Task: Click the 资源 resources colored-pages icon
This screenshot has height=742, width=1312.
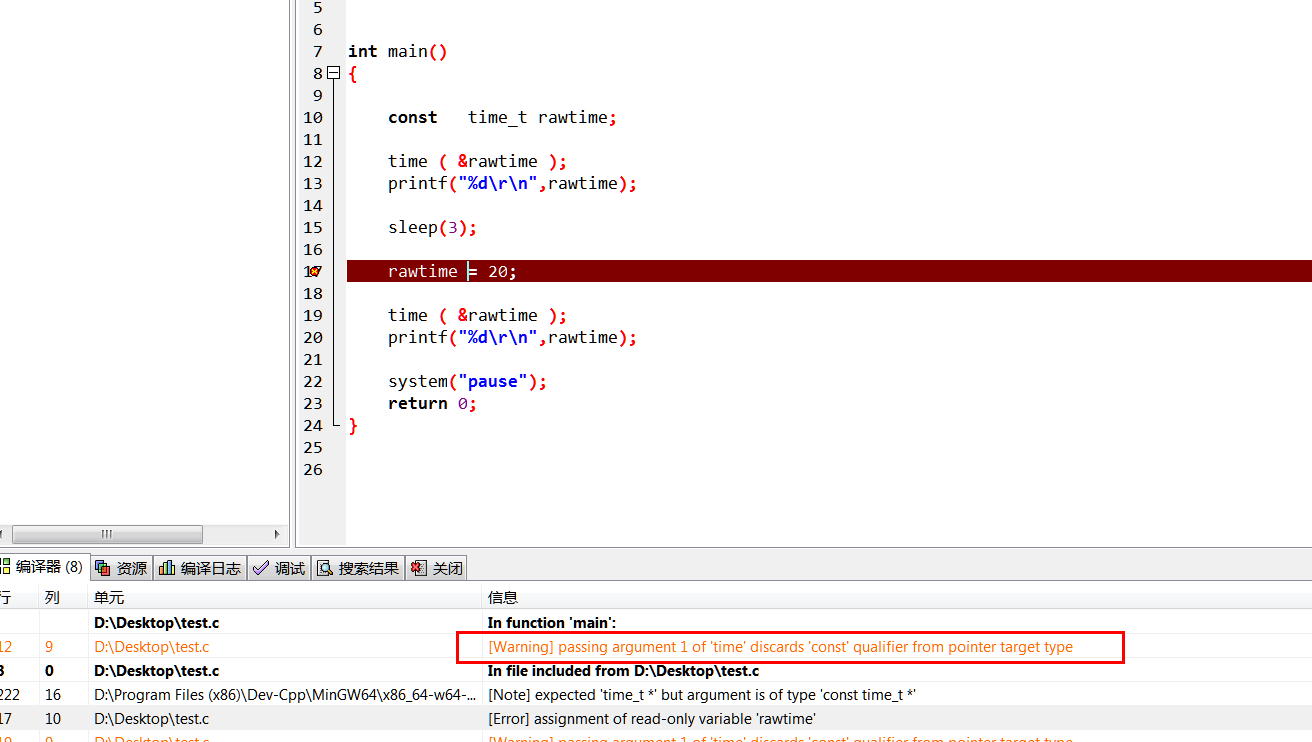Action: [x=102, y=567]
